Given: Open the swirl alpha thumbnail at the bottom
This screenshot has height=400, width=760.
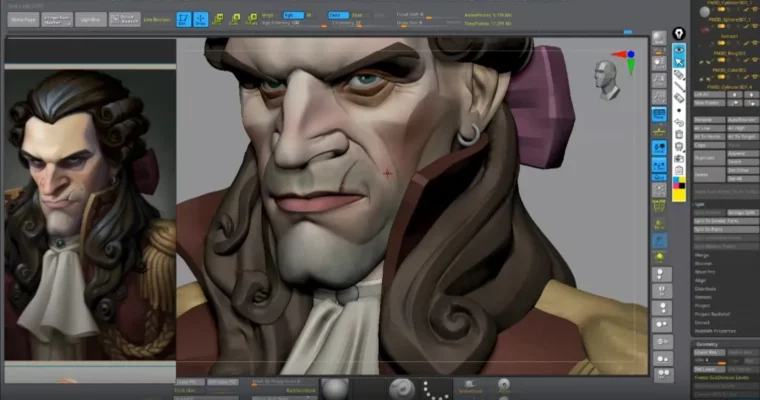Looking at the screenshot, I should click(402, 389).
